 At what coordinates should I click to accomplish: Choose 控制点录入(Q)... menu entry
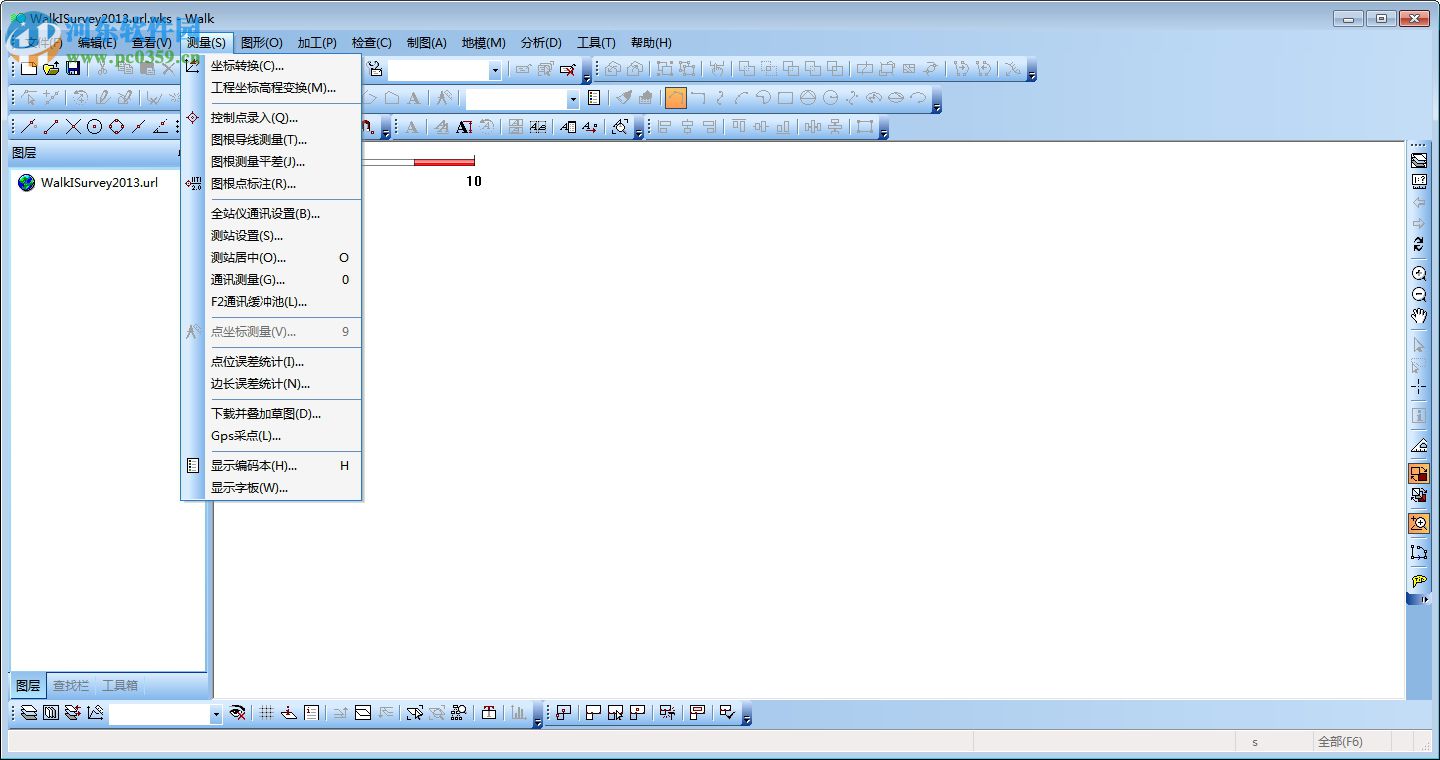271,118
